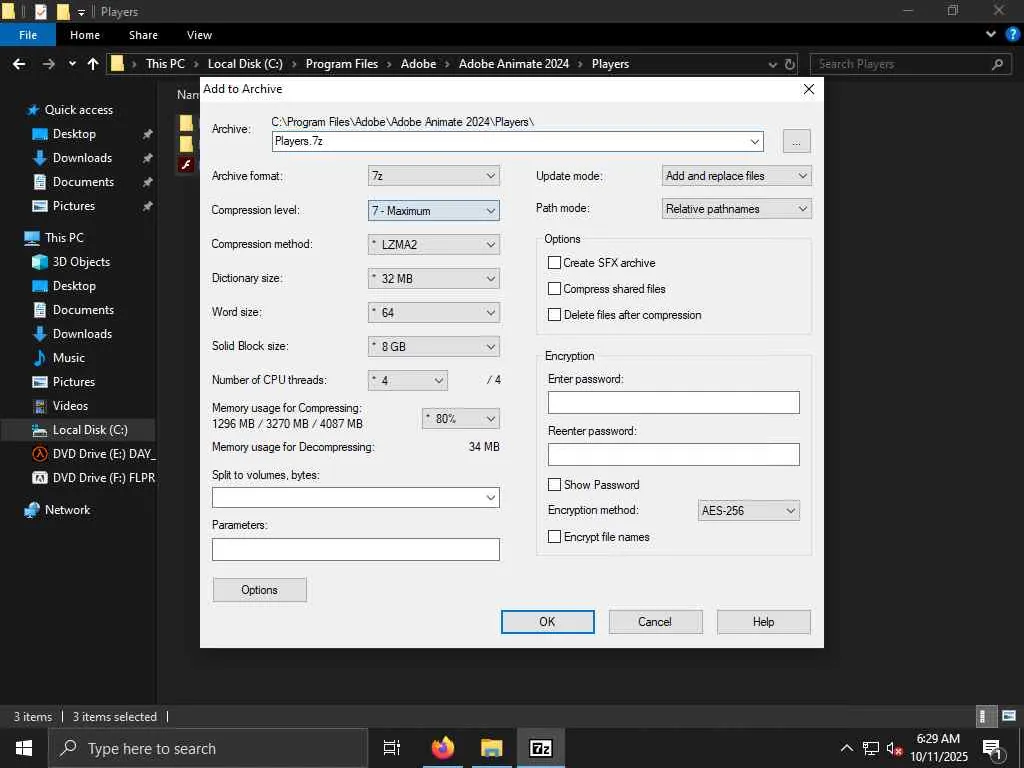This screenshot has width=1024, height=768.
Task: Click Program Files breadcrumb
Action: click(x=342, y=64)
